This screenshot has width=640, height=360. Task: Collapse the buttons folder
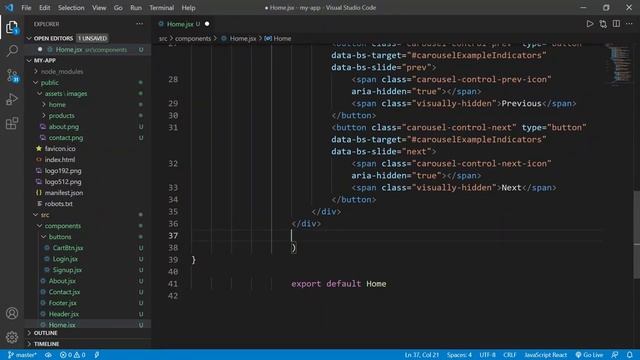60,237
